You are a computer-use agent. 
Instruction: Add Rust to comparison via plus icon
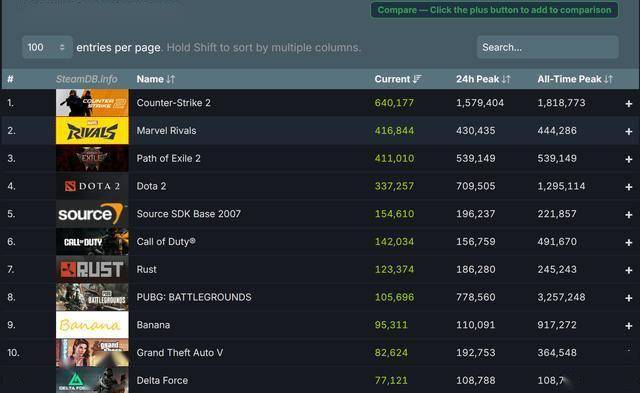629,271
